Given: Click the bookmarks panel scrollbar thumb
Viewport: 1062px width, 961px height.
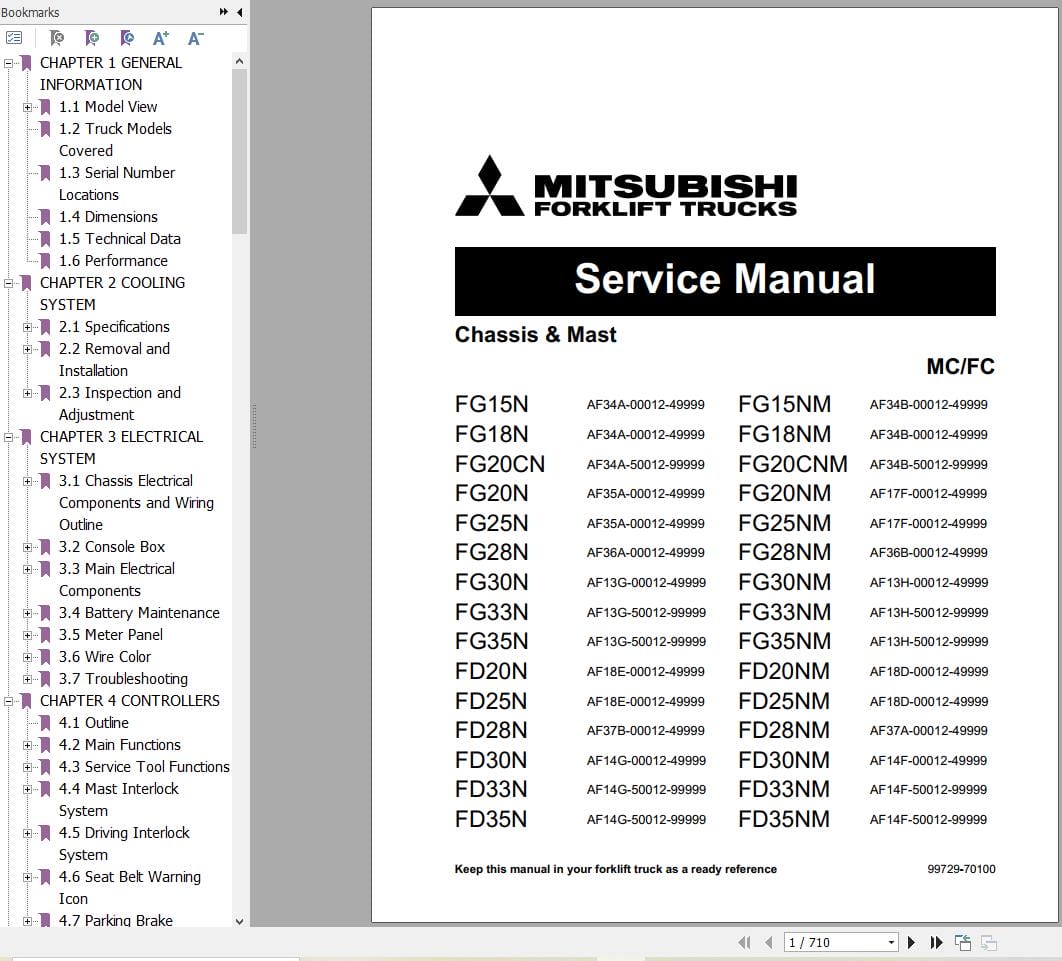Looking at the screenshot, I should [239, 151].
